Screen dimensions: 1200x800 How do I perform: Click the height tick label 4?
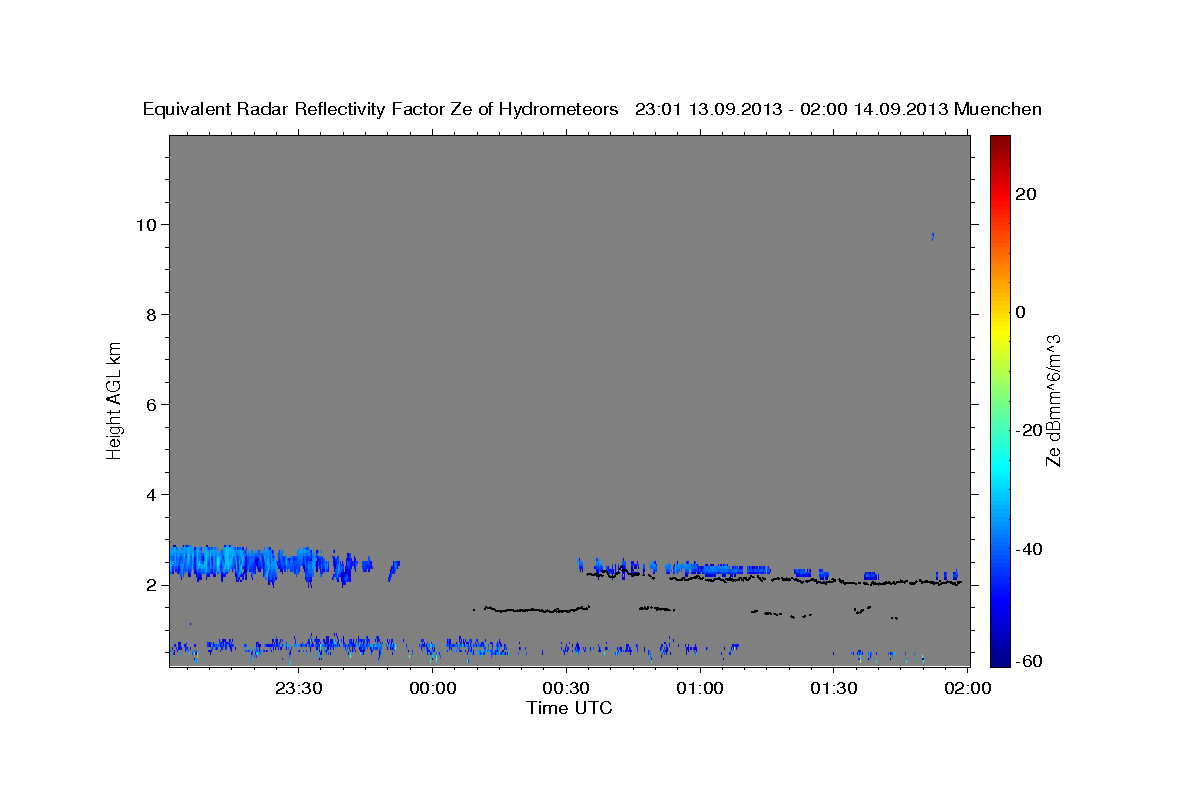tap(152, 494)
